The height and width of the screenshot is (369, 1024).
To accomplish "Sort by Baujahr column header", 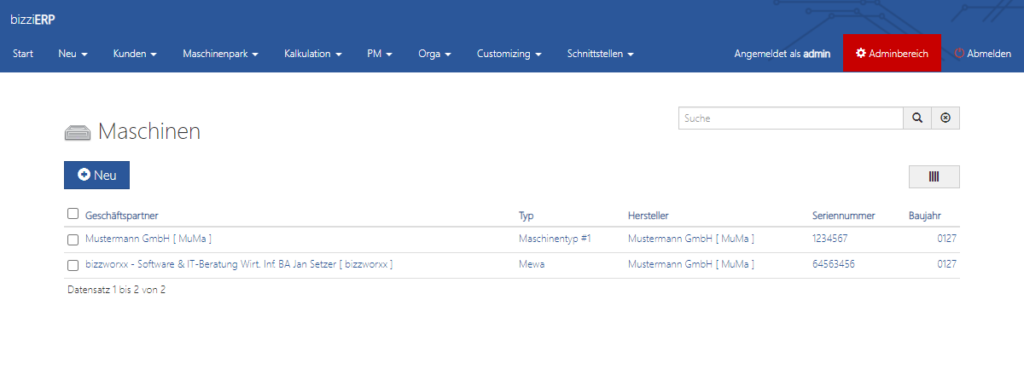I will (x=925, y=215).
